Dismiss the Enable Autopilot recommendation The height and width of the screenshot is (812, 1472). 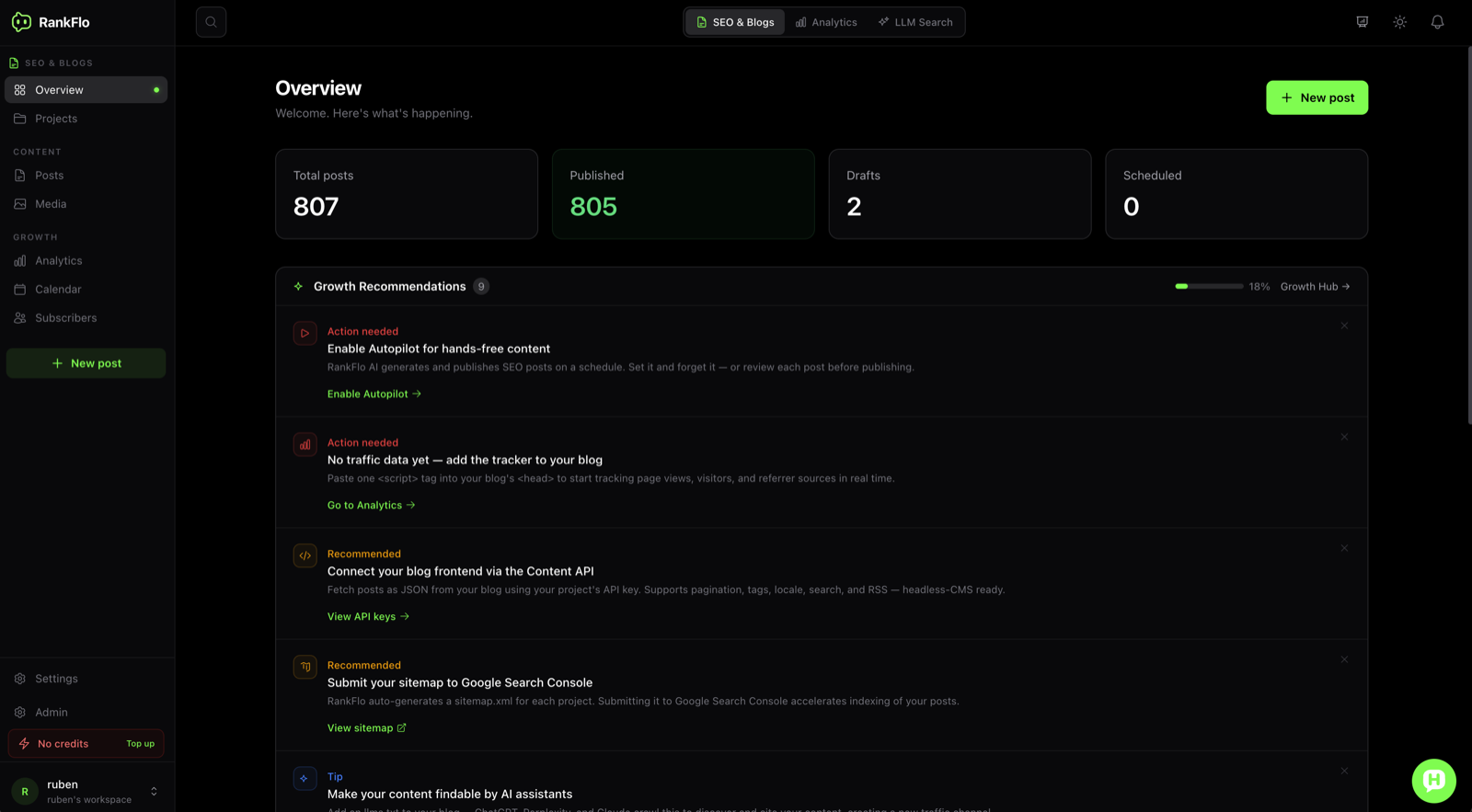point(1344,326)
